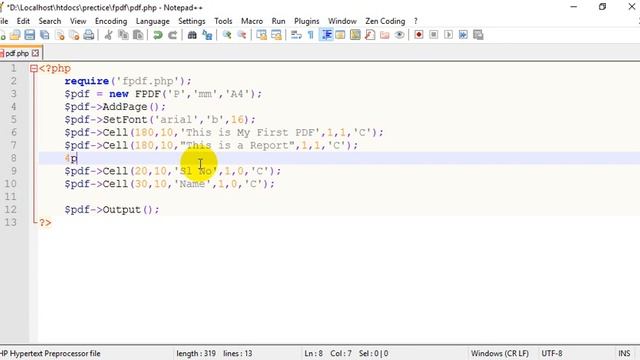Zoom out using the magnifier minus icon

click(x=242, y=35)
